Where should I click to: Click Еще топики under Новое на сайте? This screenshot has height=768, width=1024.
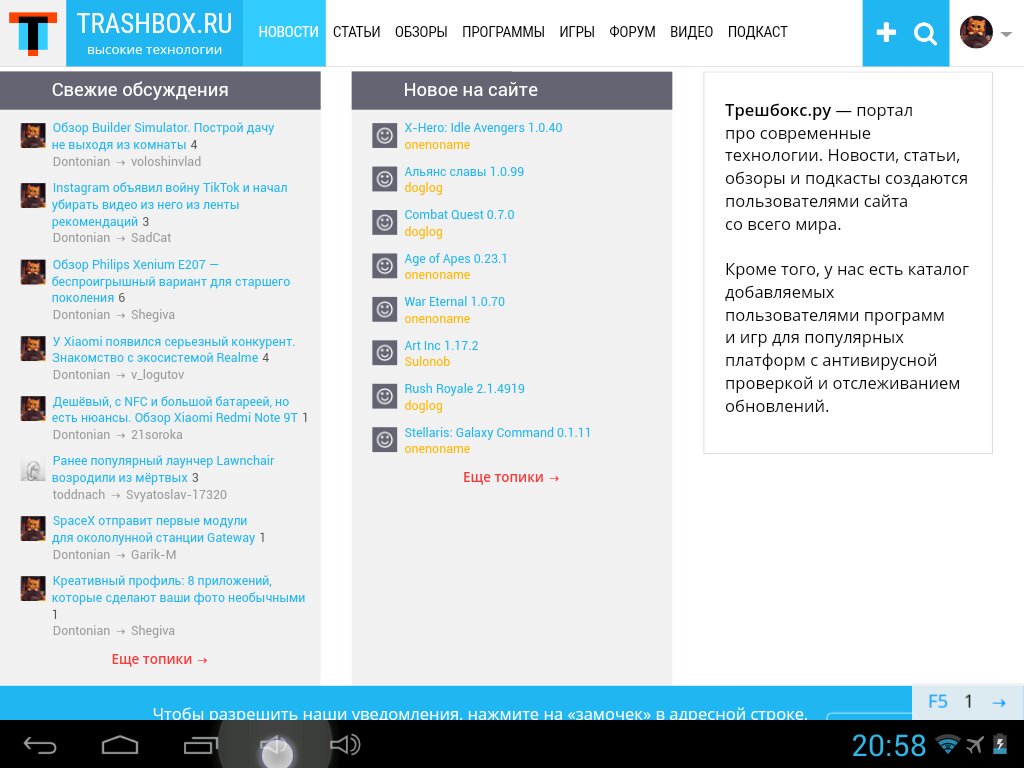511,477
